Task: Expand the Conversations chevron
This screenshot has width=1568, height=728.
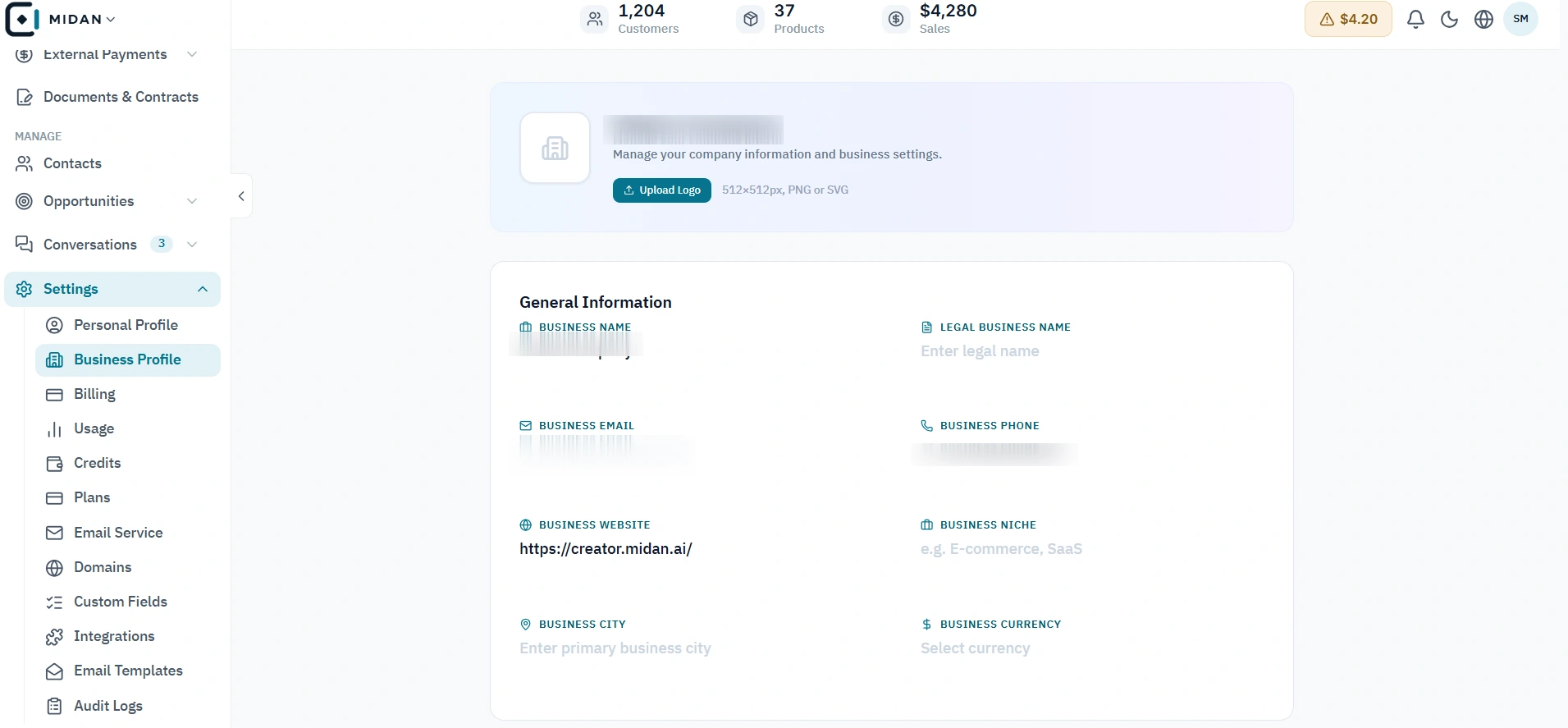Action: [x=192, y=245]
